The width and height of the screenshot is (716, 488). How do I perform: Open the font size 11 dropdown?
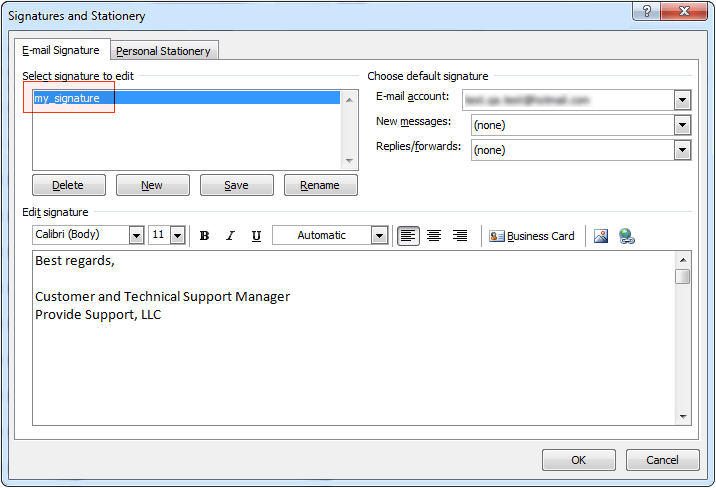[x=178, y=236]
